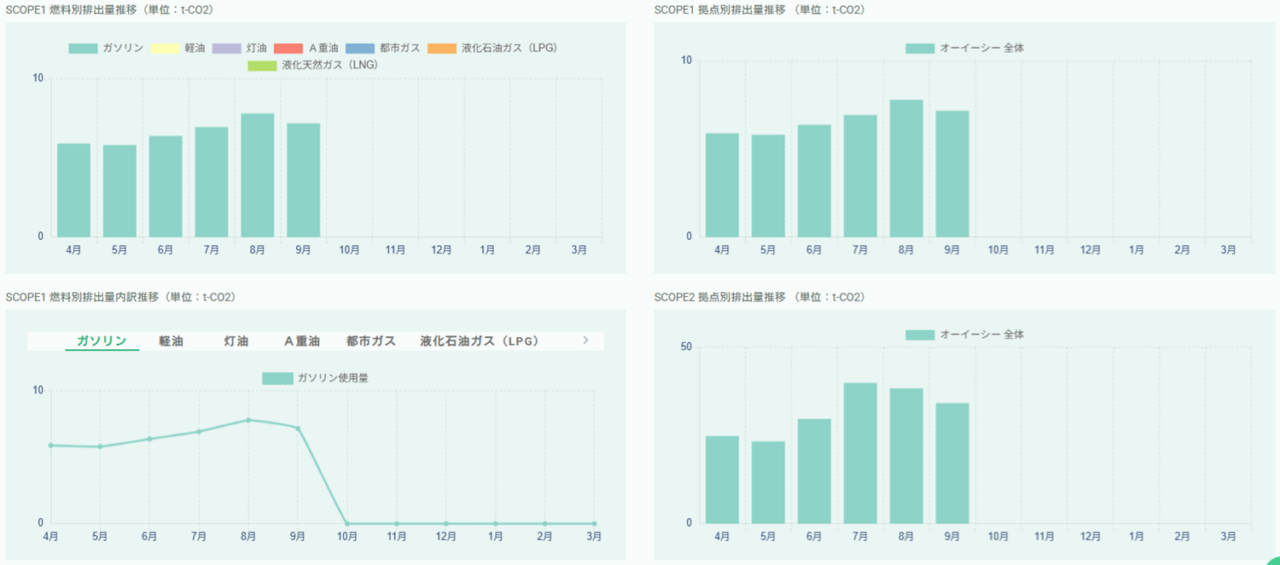Click the 7月 bar in SCOPE2 拠点別 chart
Image resolution: width=1280 pixels, height=565 pixels.
tap(860, 452)
